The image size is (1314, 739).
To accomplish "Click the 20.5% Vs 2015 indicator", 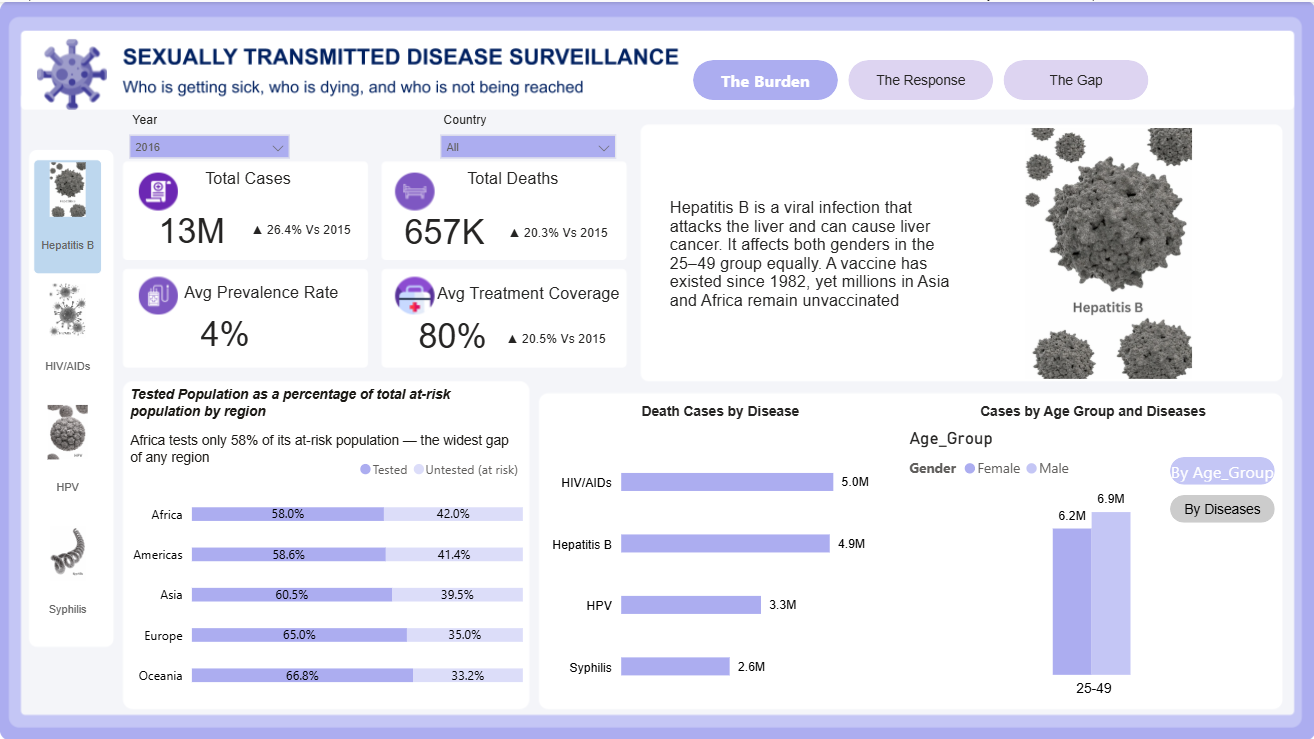I will [557, 339].
